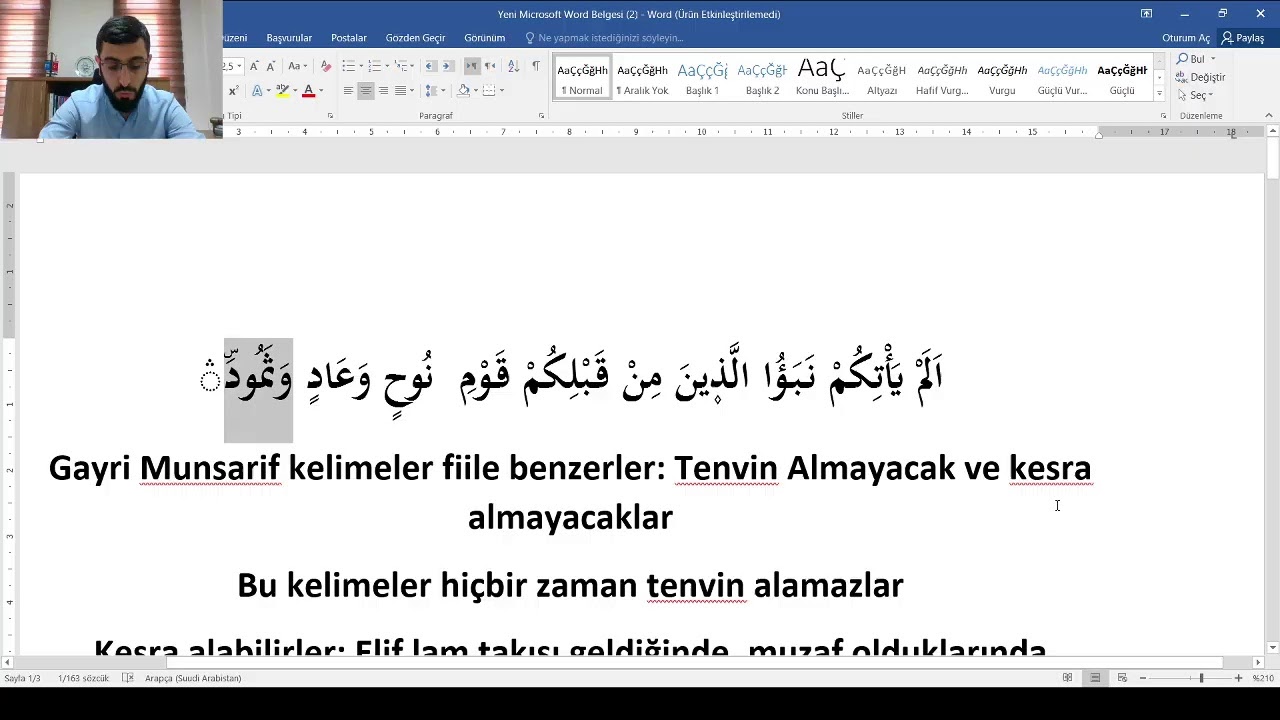This screenshot has height=720, width=1280.
Task: Collapse the ribbon with the chevron
Action: click(x=1269, y=115)
